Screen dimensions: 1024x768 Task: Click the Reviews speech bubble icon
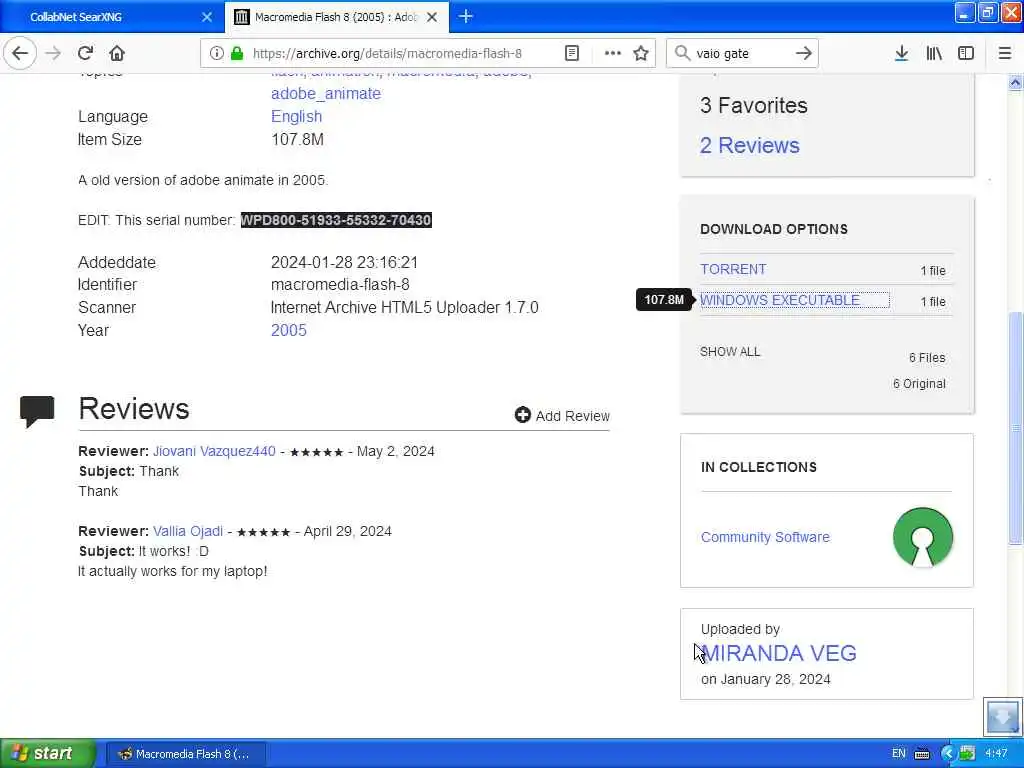point(37,410)
